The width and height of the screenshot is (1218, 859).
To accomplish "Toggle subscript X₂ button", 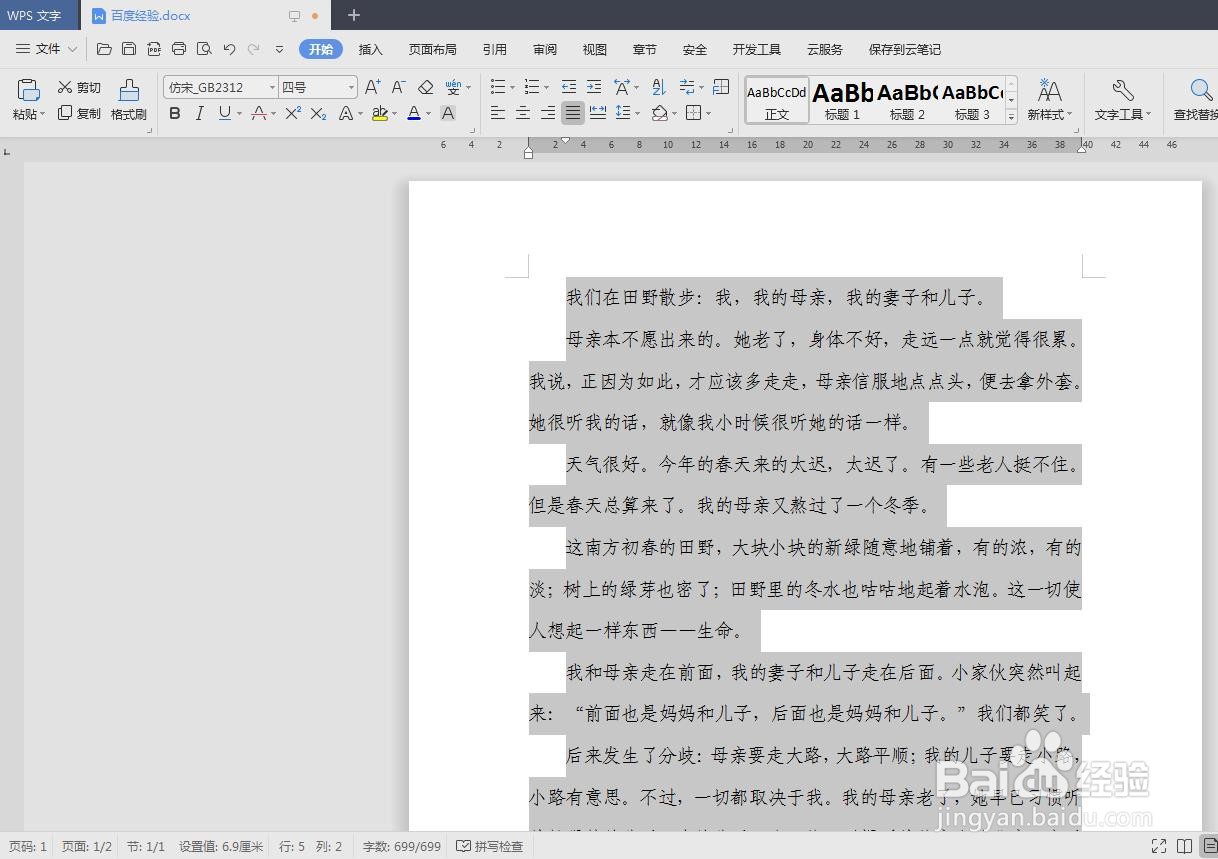I will (318, 113).
